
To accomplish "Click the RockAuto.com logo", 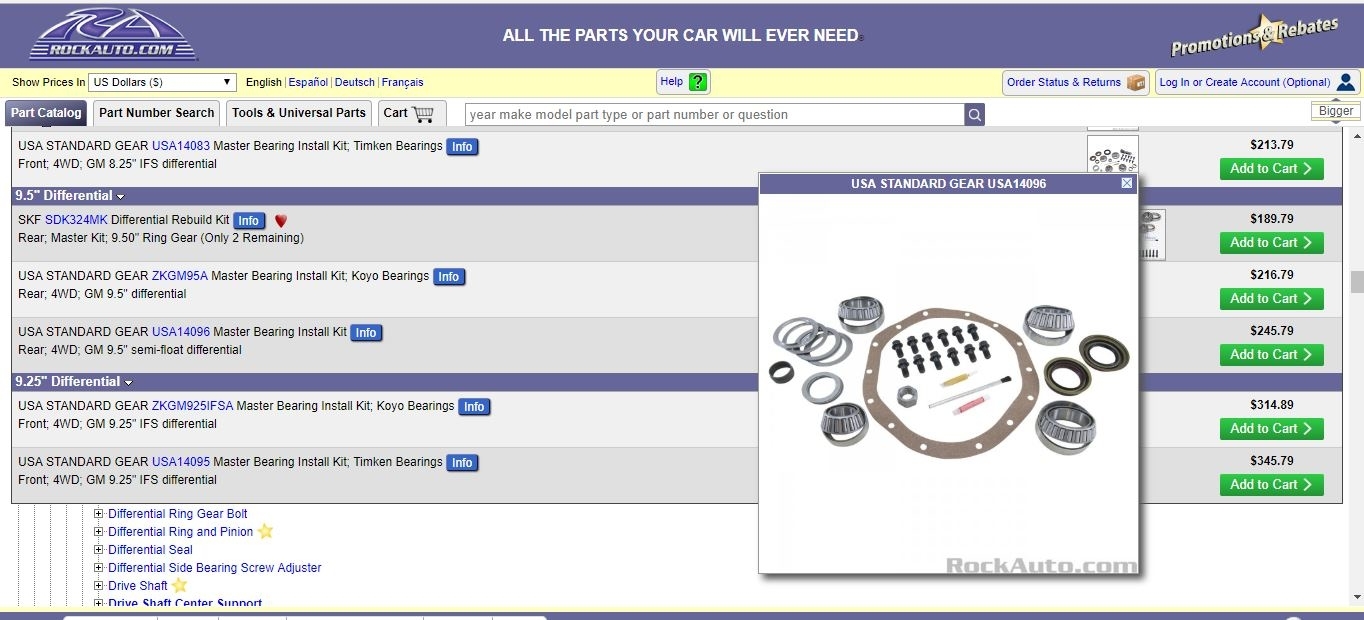I will (113, 35).
